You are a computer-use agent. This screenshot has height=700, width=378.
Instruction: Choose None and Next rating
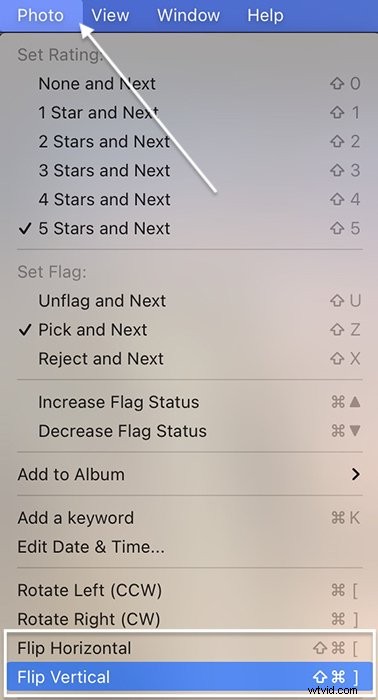tap(189, 83)
